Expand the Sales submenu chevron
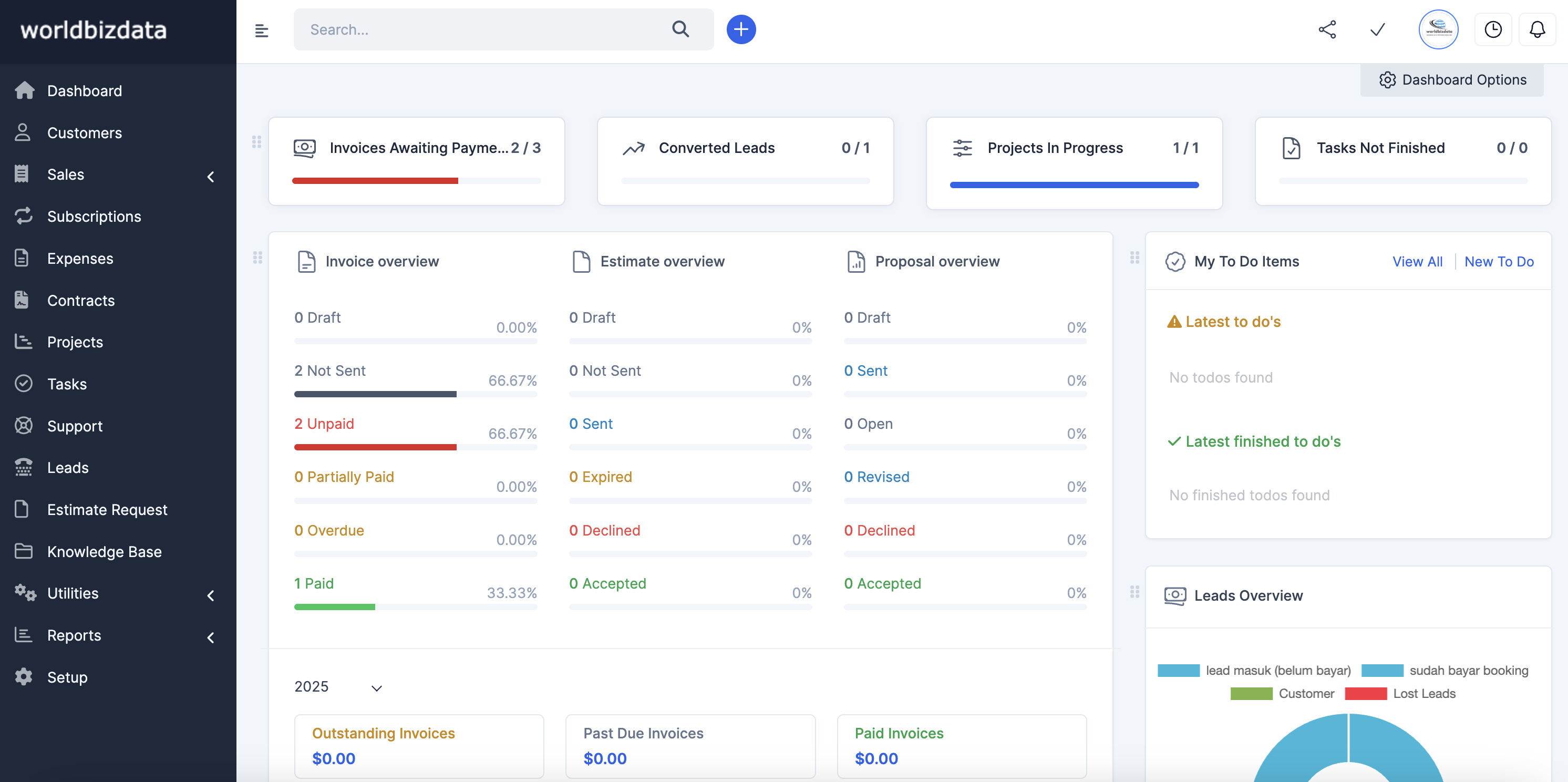The width and height of the screenshot is (1568, 782). [x=211, y=177]
